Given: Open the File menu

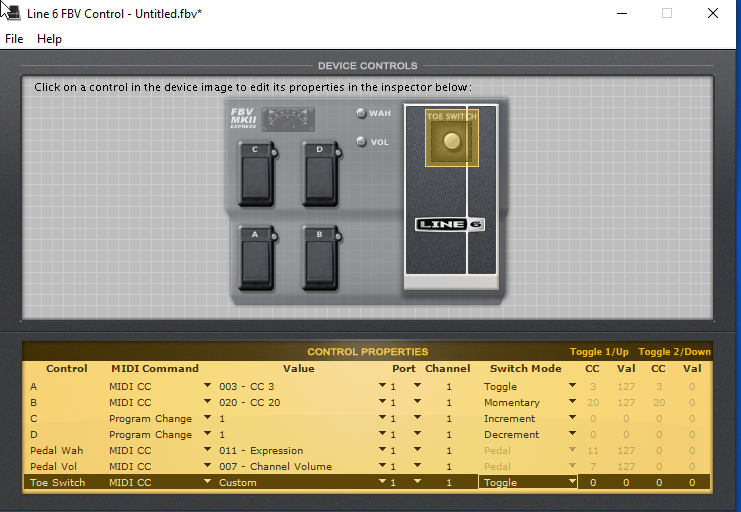Looking at the screenshot, I should tap(14, 39).
